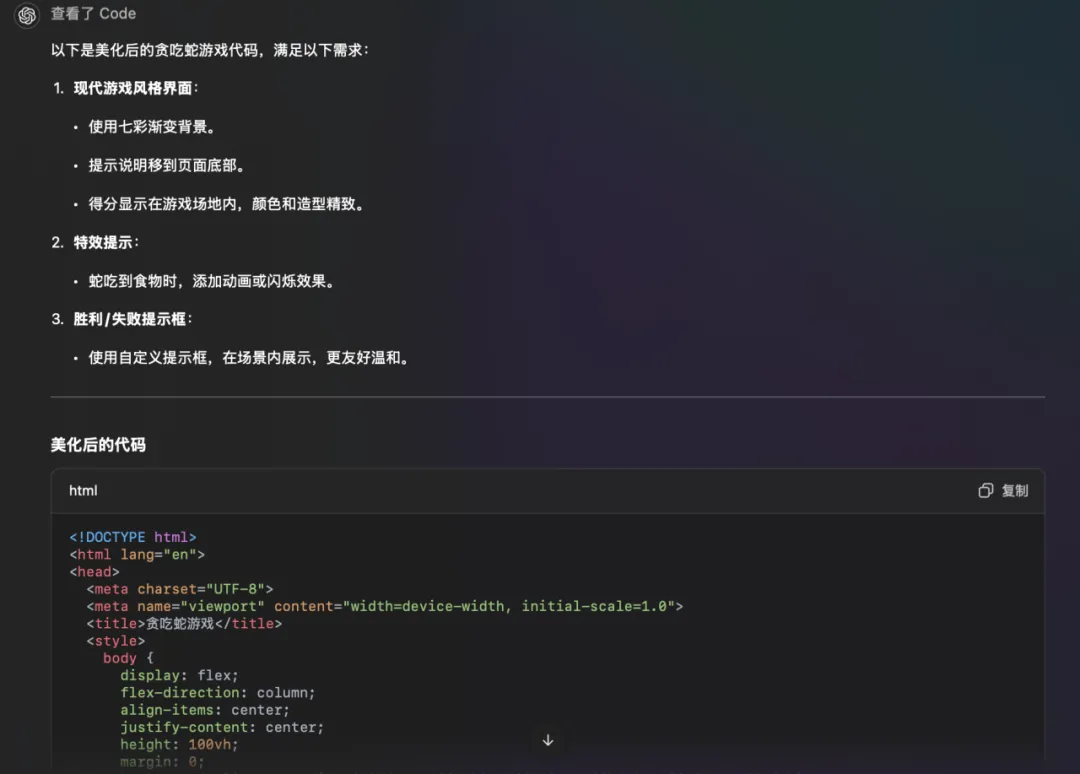This screenshot has width=1080, height=774.
Task: Select the heading '美化后的代码'
Action: point(98,445)
